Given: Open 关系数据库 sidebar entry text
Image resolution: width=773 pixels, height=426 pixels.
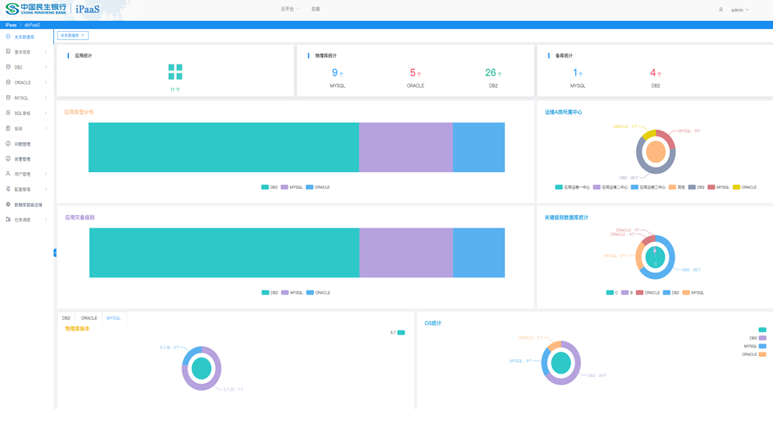Looking at the screenshot, I should point(24,37).
